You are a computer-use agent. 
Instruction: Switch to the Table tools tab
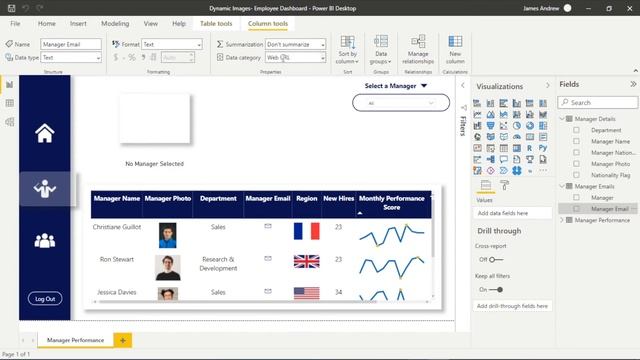point(216,24)
